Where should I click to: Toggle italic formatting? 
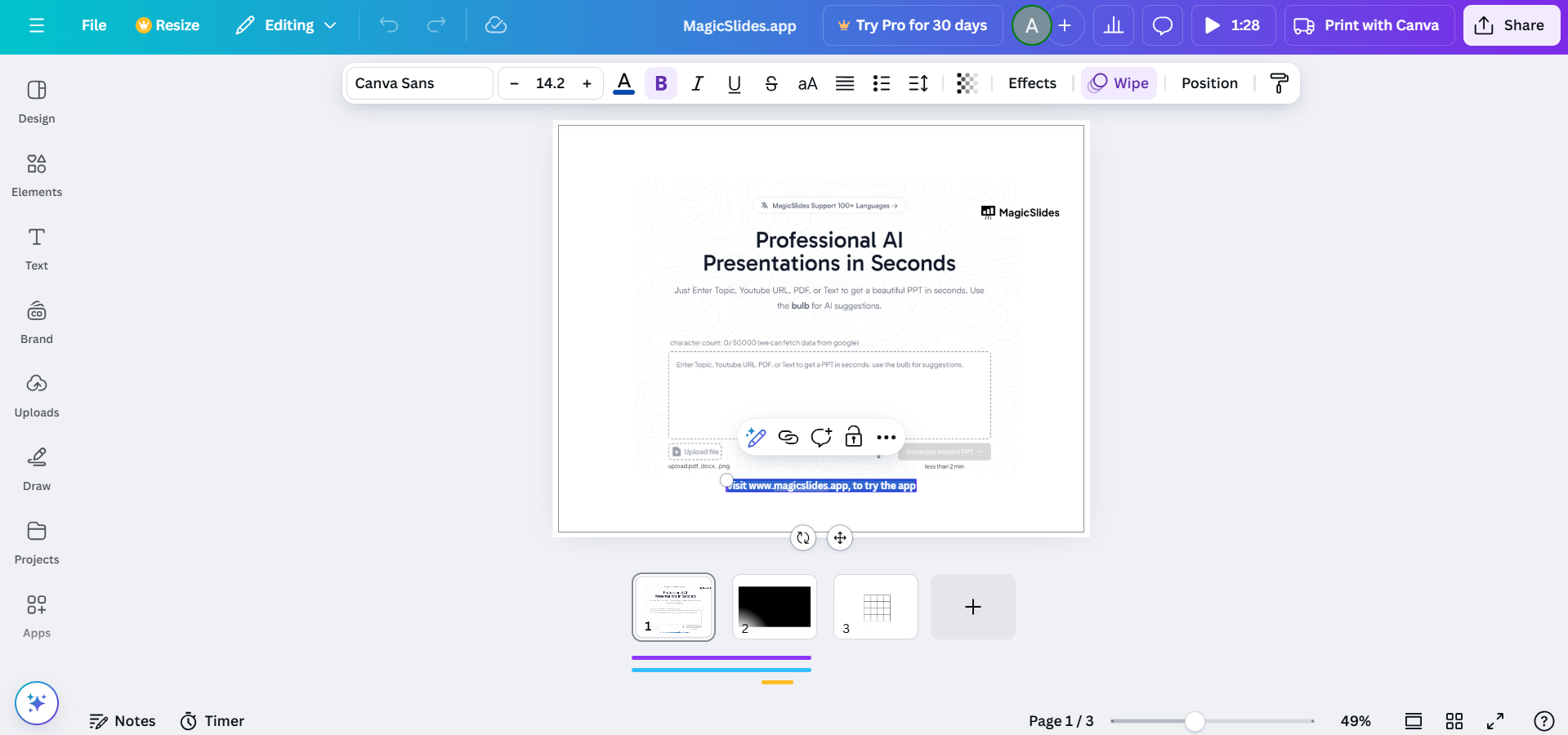[x=697, y=83]
